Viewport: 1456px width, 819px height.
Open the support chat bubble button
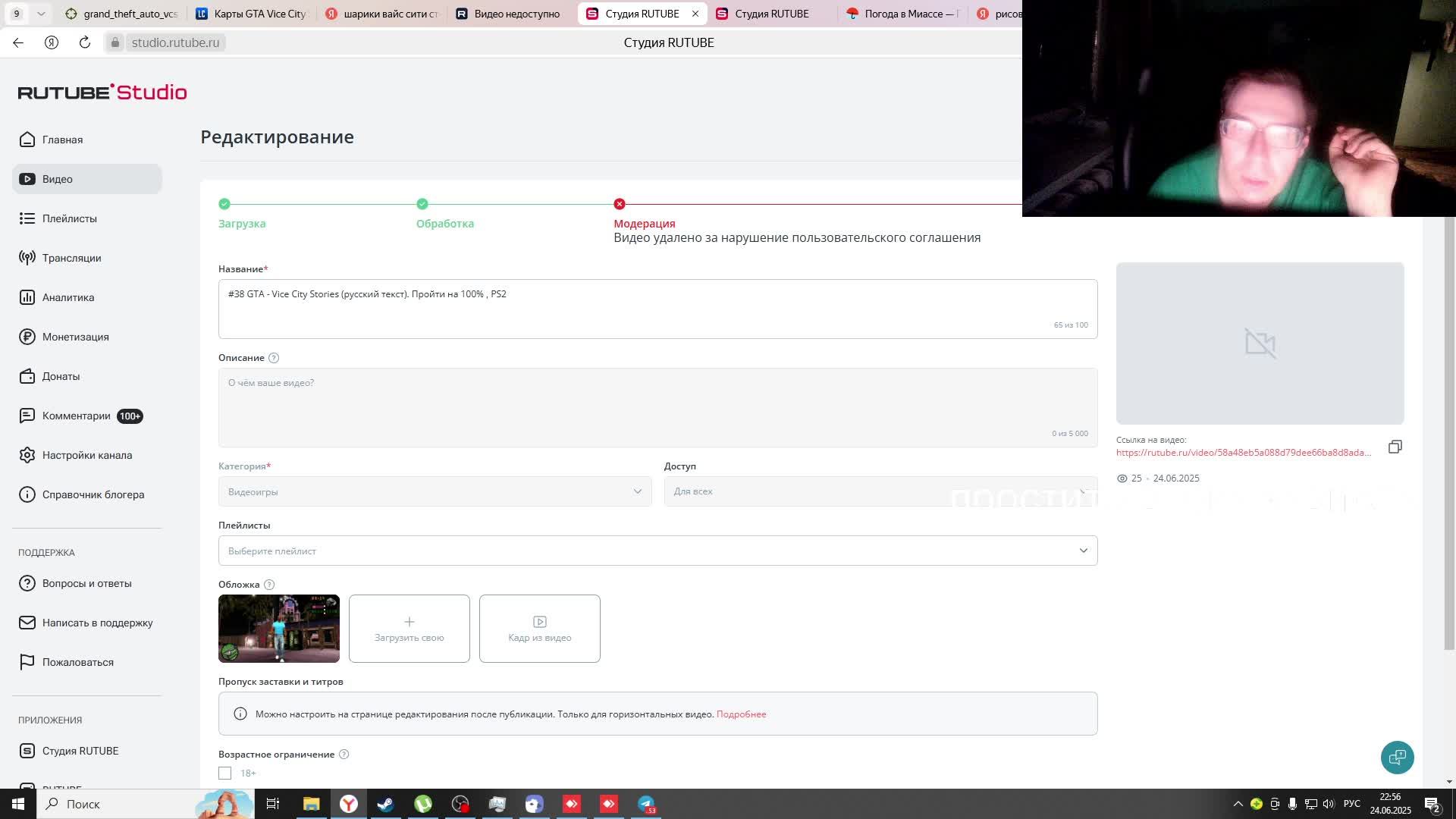1397,757
